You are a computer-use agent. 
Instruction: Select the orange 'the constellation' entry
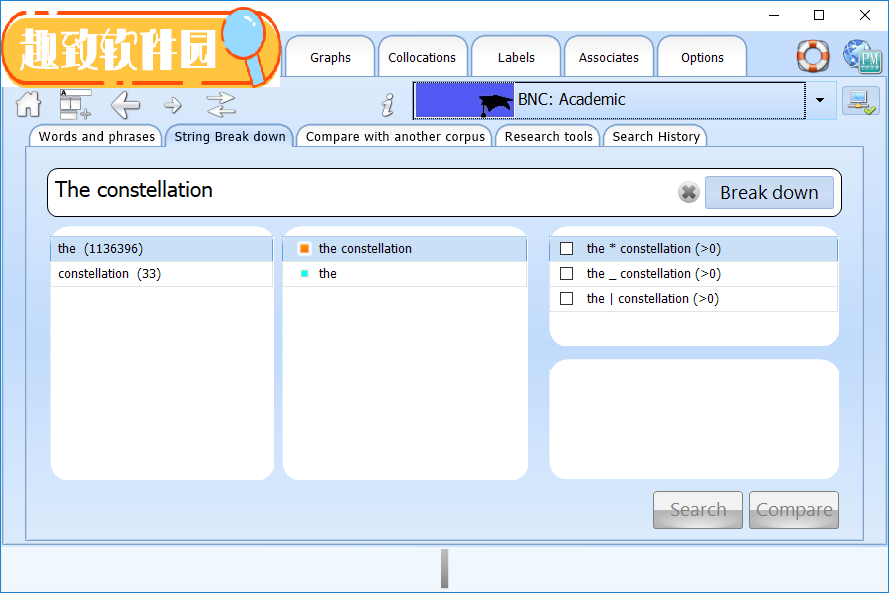[365, 249]
